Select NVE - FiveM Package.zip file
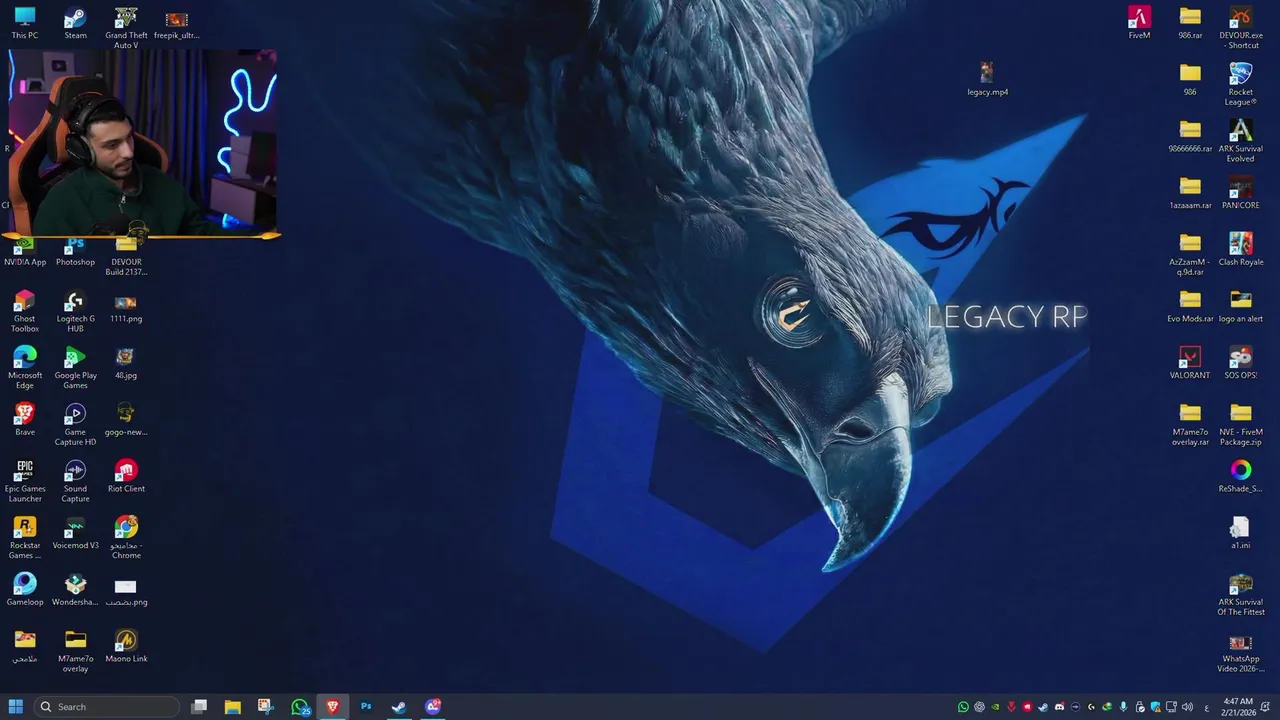The height and width of the screenshot is (720, 1280). pyautogui.click(x=1241, y=425)
